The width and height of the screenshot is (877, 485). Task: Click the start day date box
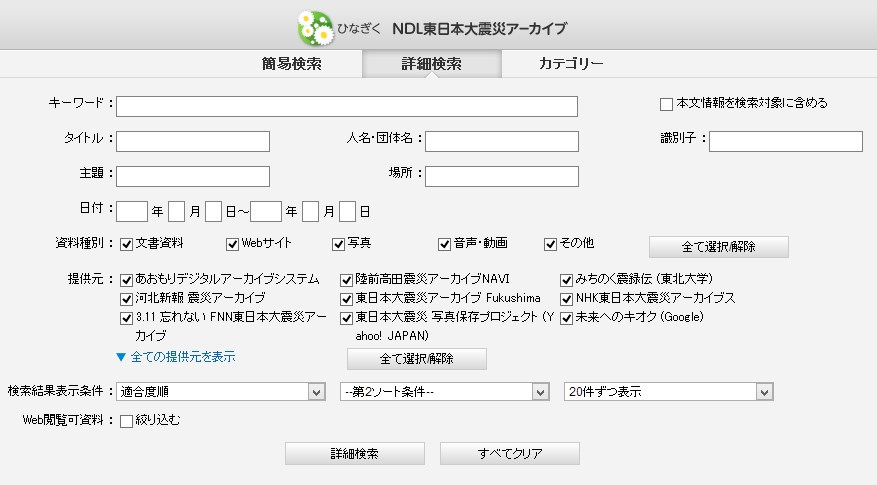click(x=214, y=211)
